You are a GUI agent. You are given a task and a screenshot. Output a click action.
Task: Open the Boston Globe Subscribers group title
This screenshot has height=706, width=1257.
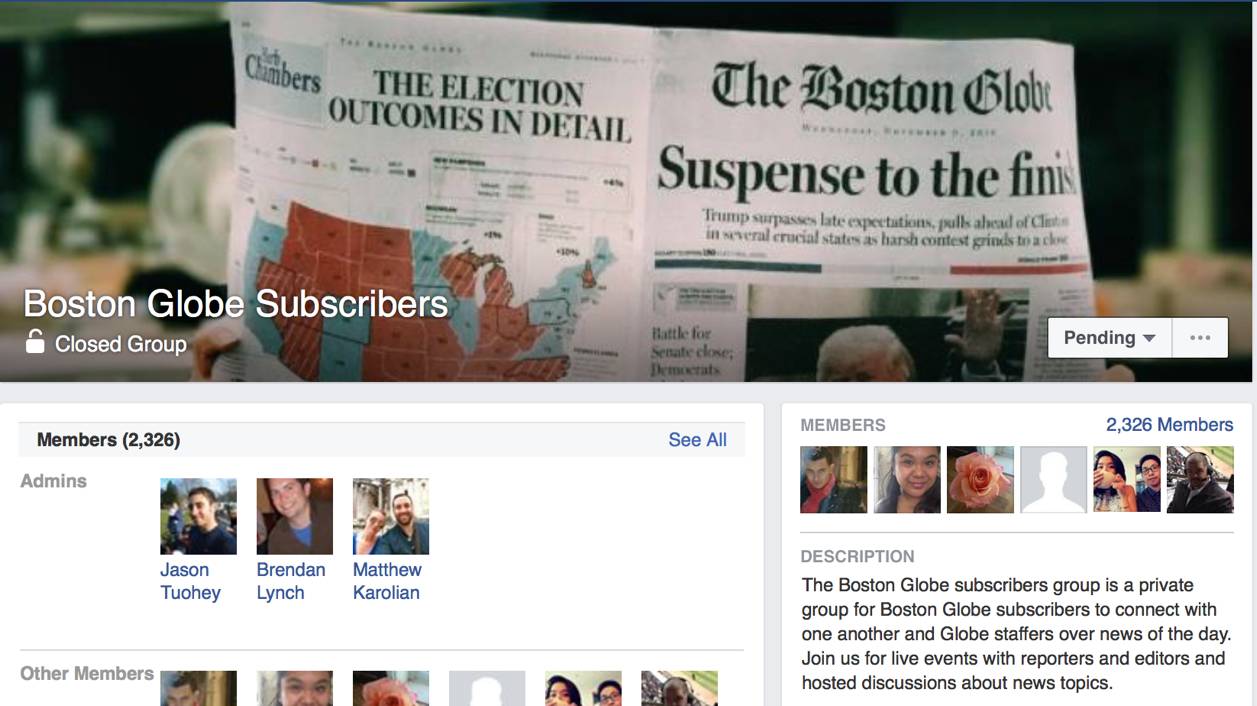pos(236,303)
